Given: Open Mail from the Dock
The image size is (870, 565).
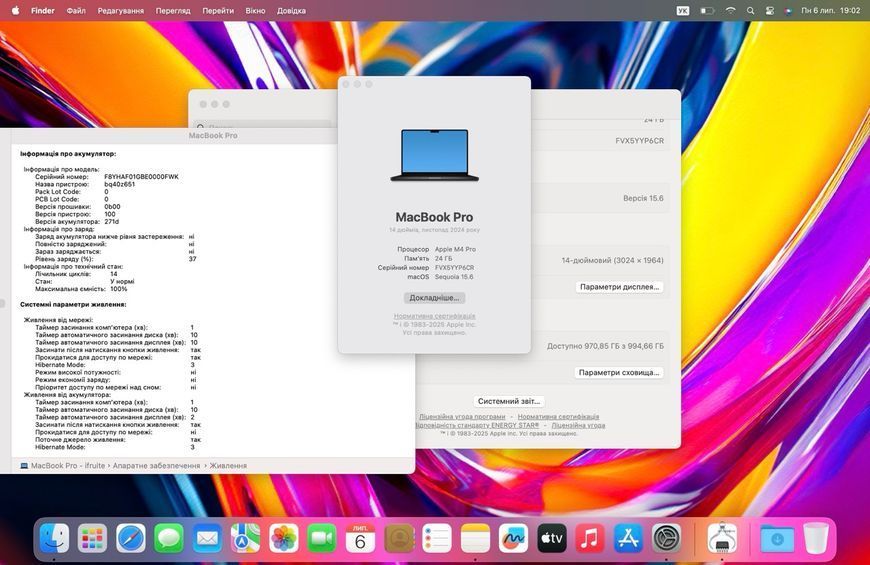Looking at the screenshot, I should (x=208, y=538).
